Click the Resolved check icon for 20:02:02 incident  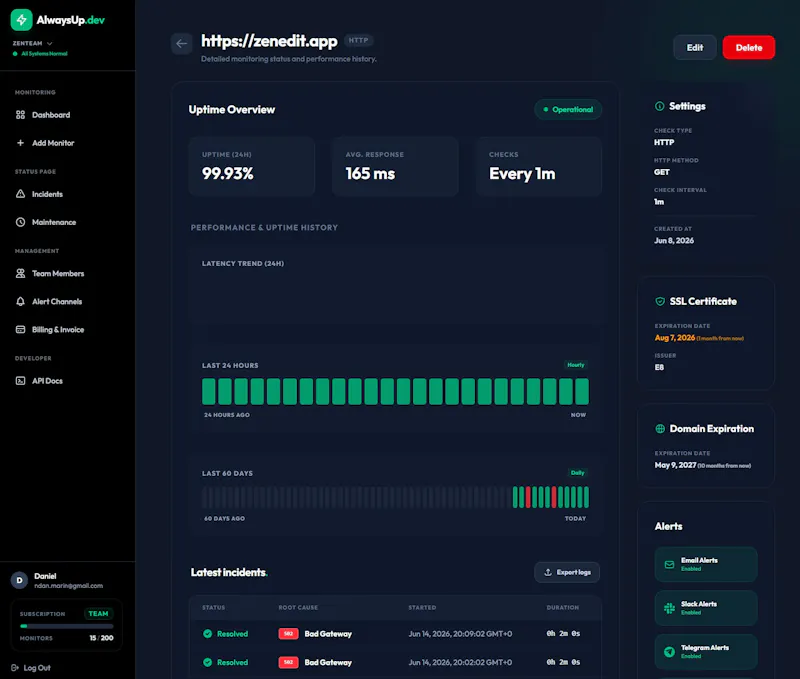[x=208, y=662]
